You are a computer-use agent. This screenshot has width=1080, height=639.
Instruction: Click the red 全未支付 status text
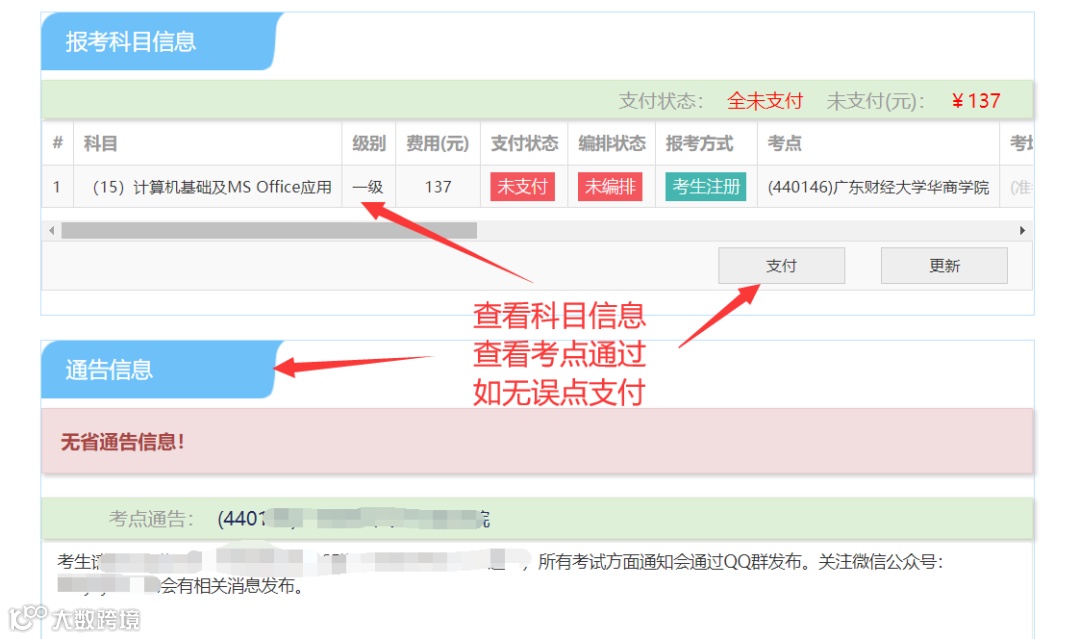[x=765, y=101]
